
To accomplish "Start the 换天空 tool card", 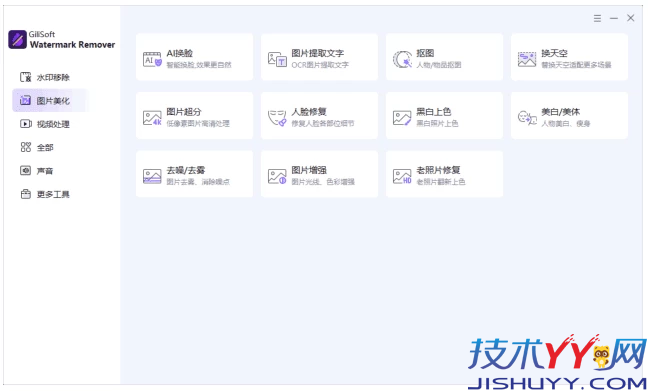I will tap(569, 57).
